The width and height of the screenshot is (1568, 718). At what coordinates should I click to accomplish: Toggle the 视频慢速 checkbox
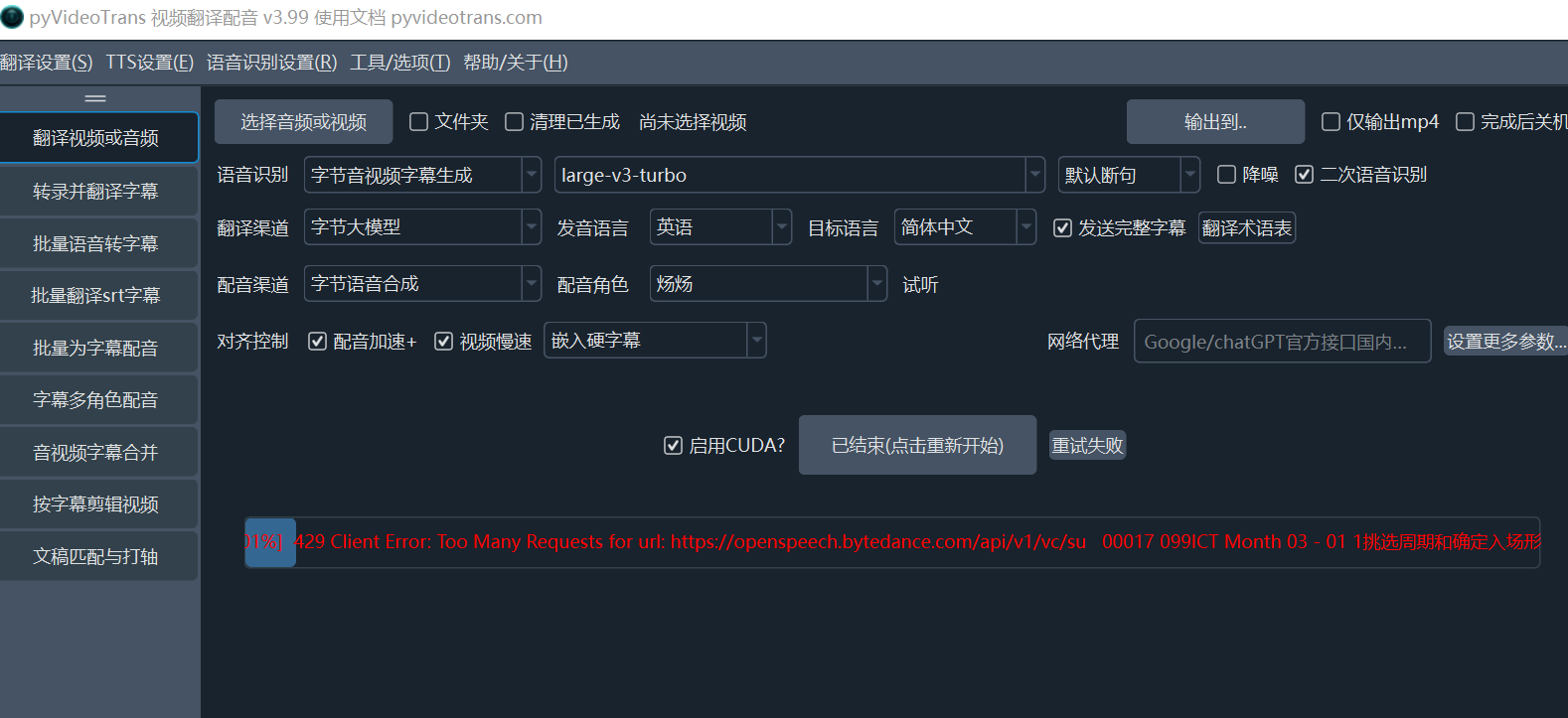[443, 342]
